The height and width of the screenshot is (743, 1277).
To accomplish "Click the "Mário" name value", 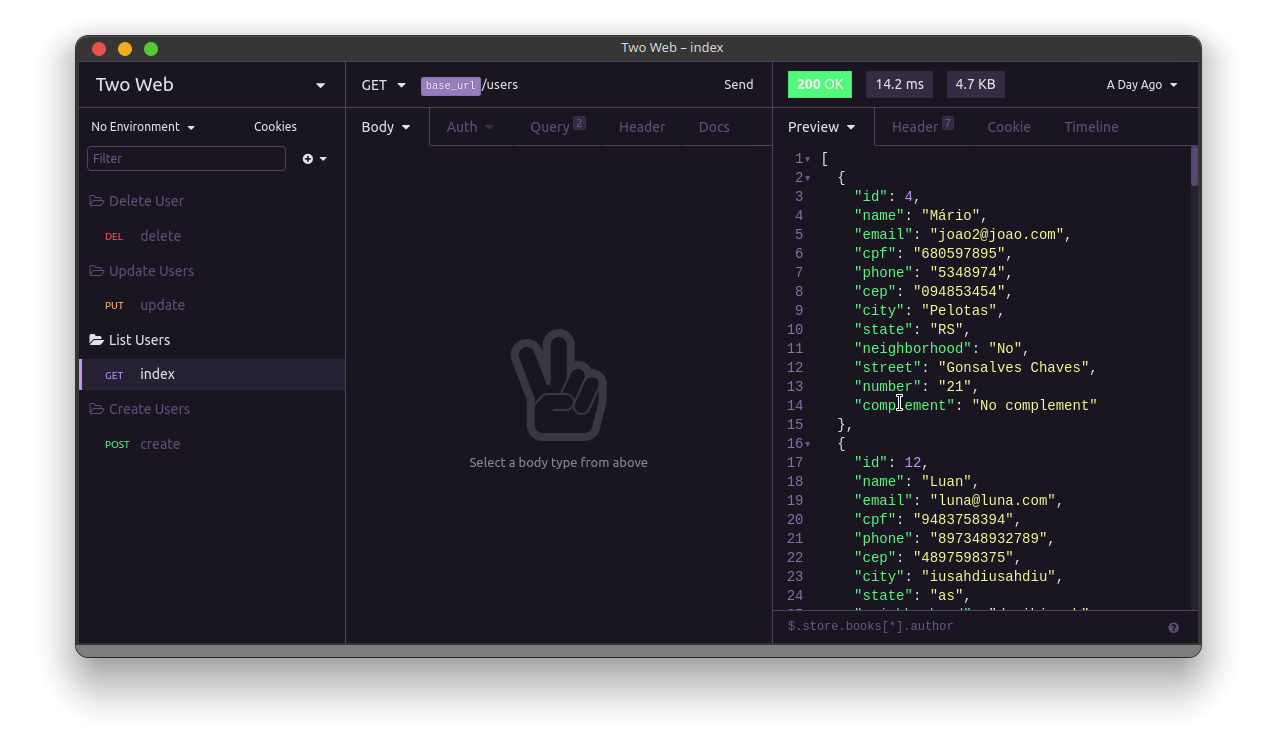I will click(950, 216).
